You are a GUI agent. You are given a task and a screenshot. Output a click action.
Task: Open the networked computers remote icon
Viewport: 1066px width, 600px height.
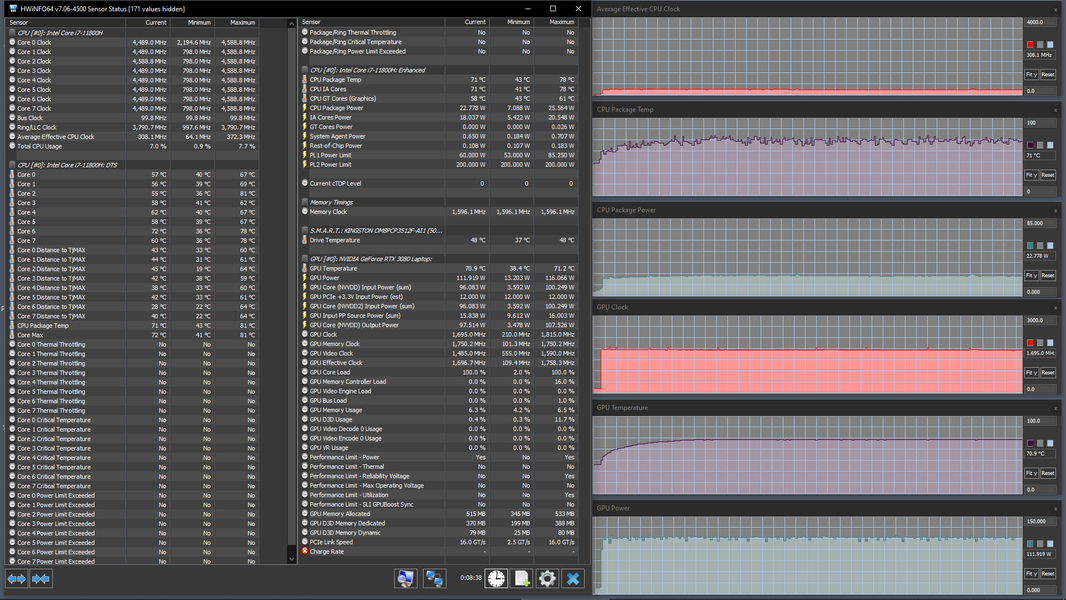pyautogui.click(x=434, y=578)
